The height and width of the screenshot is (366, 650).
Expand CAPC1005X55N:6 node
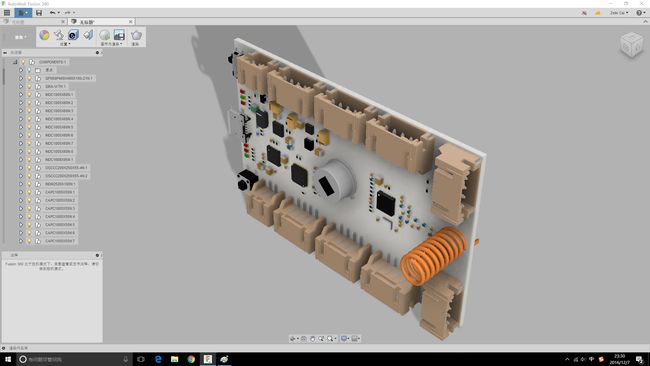[x=21, y=233]
